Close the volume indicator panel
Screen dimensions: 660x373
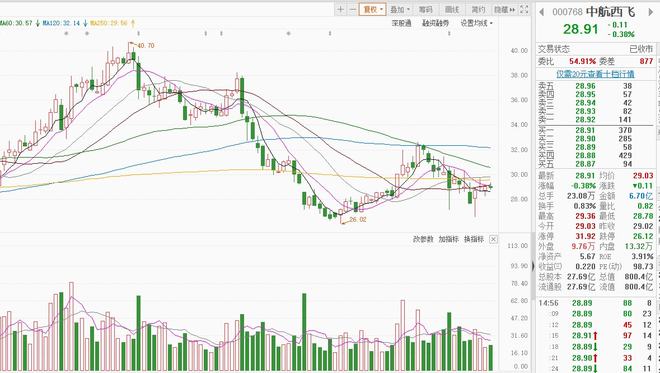(493, 239)
